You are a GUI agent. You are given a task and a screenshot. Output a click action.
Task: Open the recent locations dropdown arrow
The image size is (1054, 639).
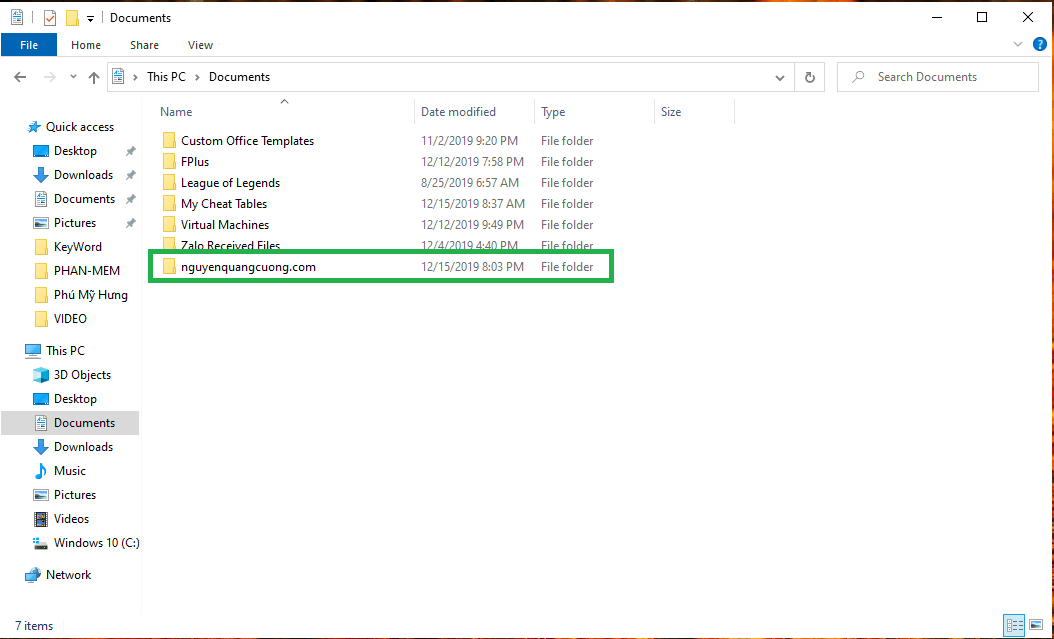73,77
